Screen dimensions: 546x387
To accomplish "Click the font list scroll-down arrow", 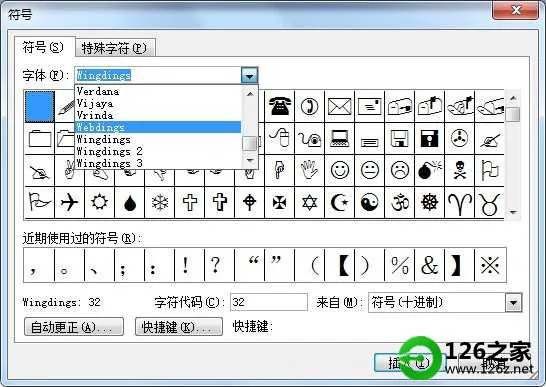I will tap(250, 160).
